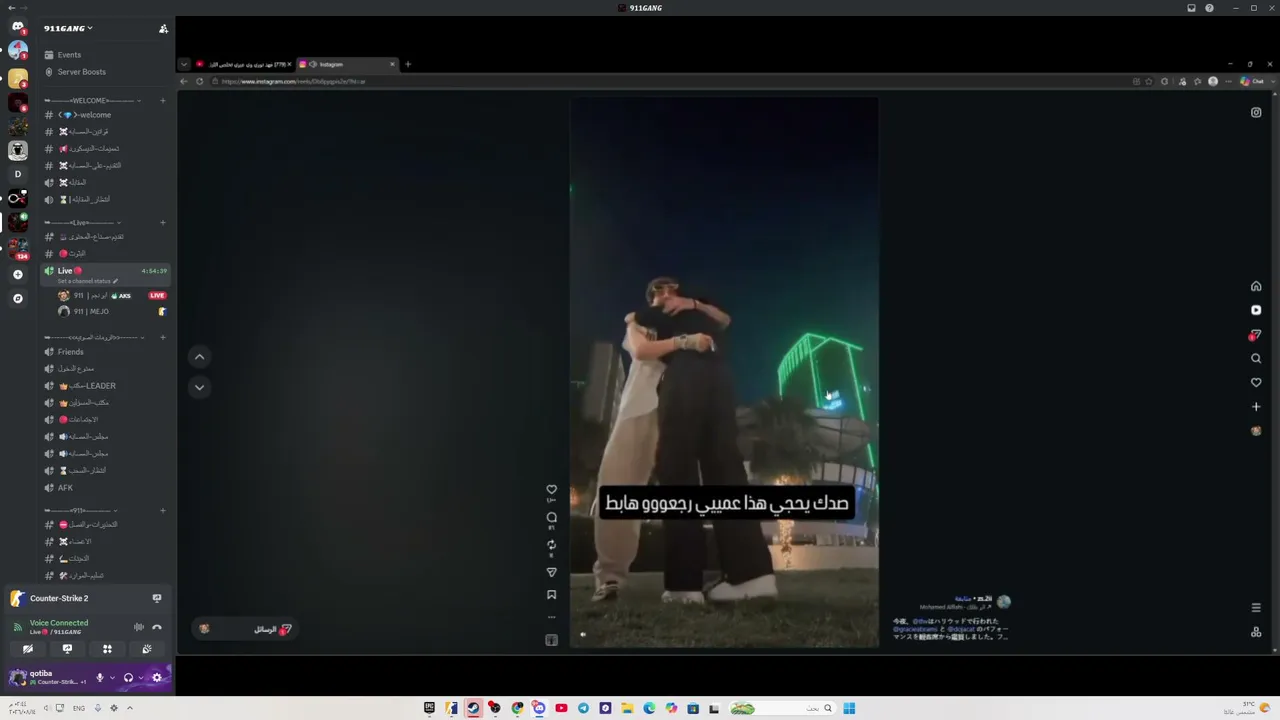This screenshot has width=1280, height=720.
Task: Open the browser tab list dropdown
Action: click(x=184, y=64)
